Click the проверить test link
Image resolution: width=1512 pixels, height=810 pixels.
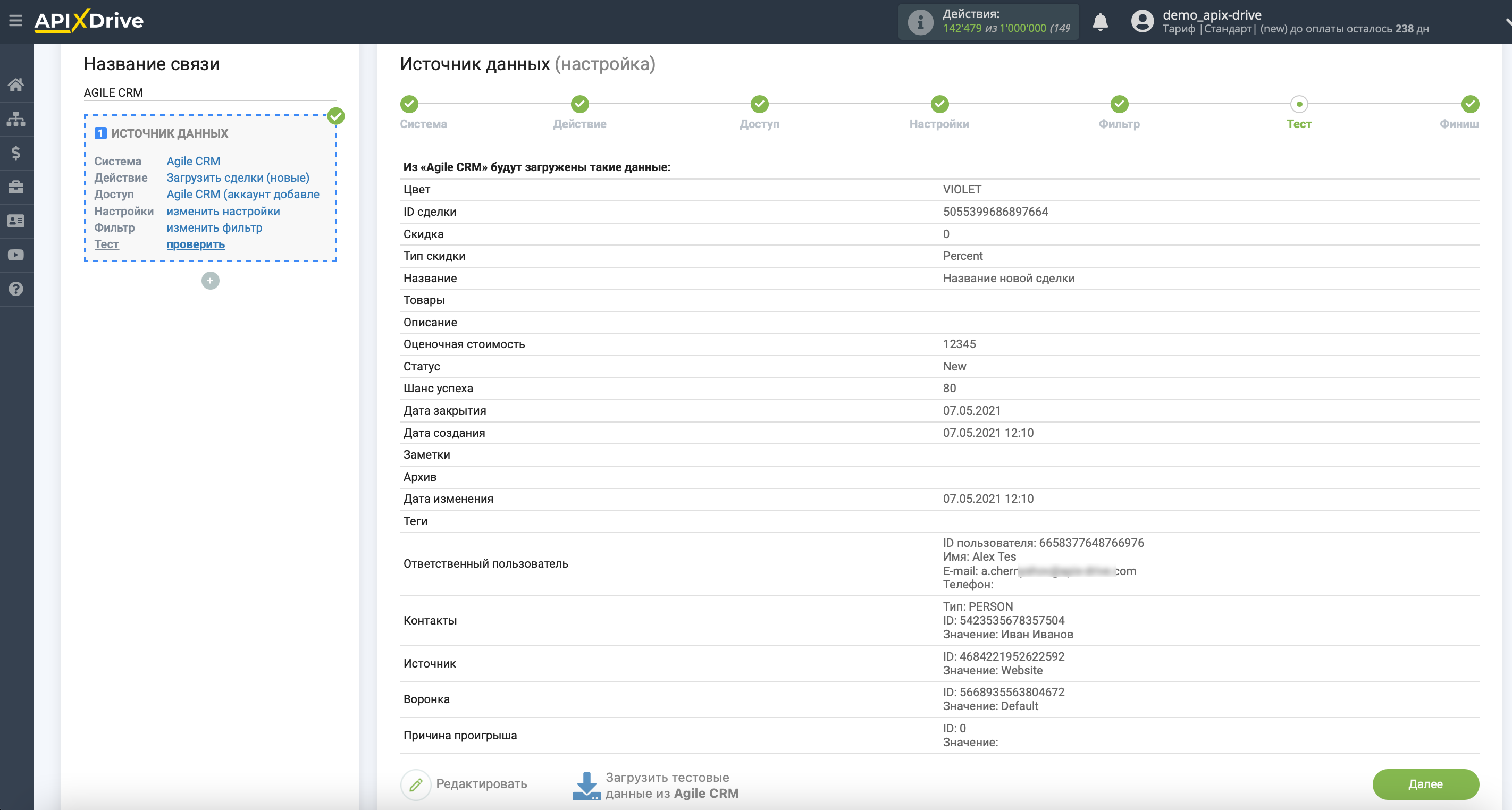[196, 244]
